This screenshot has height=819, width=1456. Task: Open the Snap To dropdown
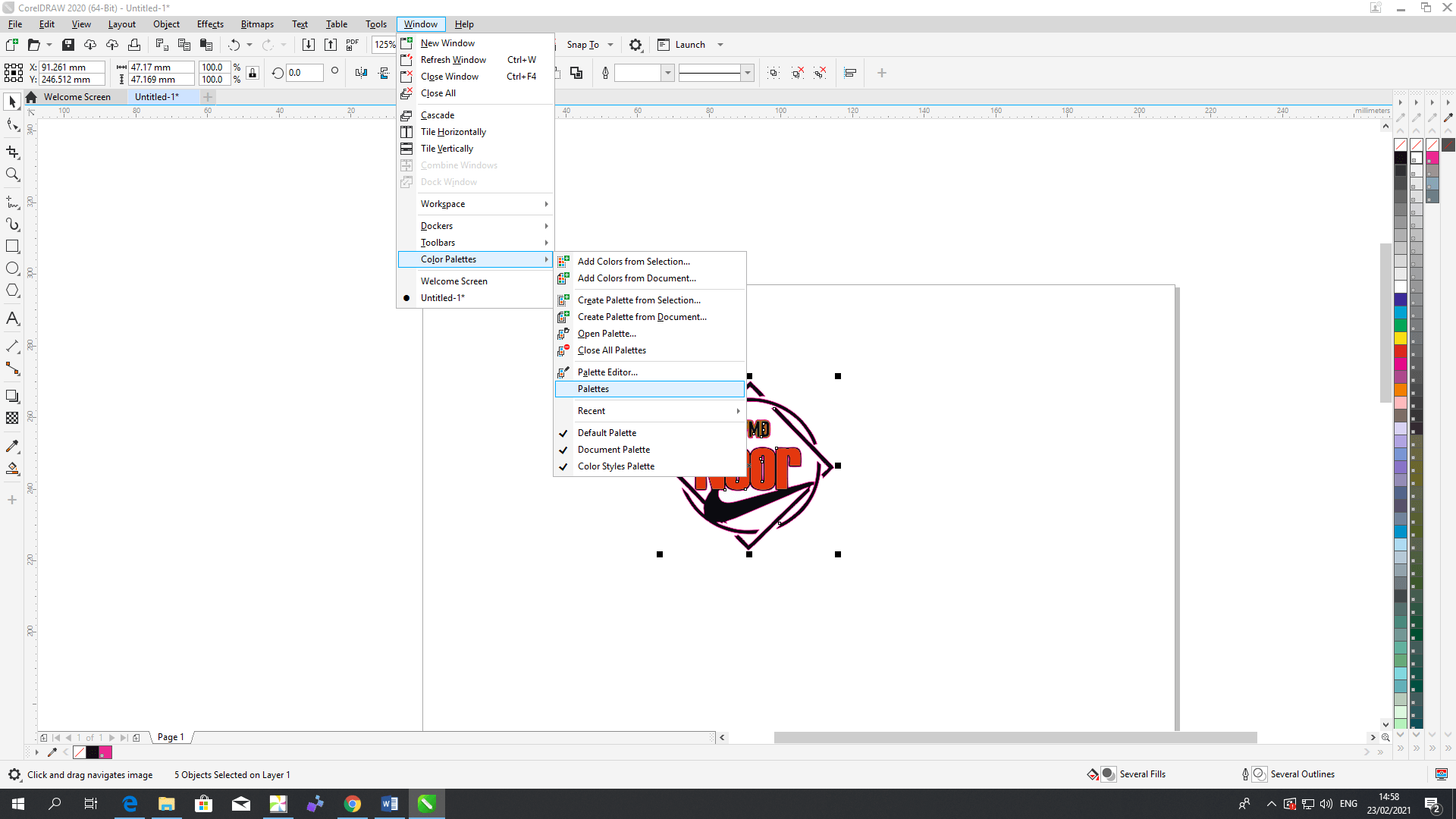click(610, 45)
